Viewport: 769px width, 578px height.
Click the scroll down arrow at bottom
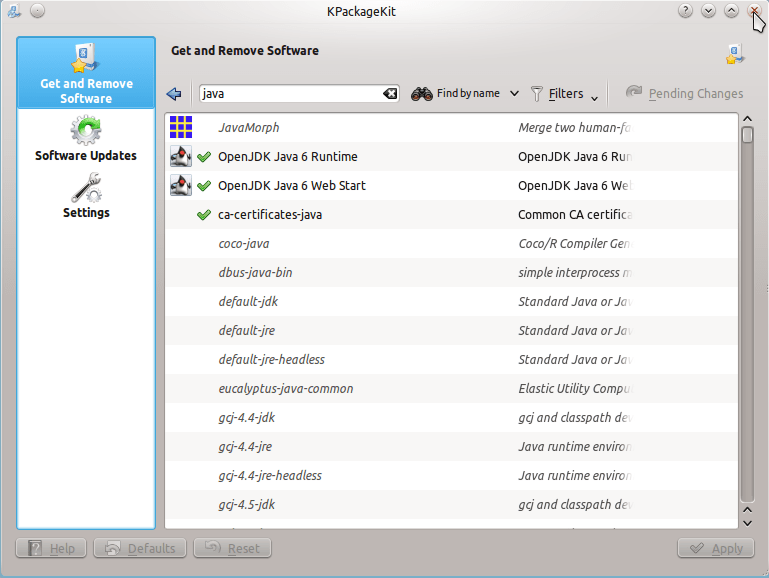point(747,523)
